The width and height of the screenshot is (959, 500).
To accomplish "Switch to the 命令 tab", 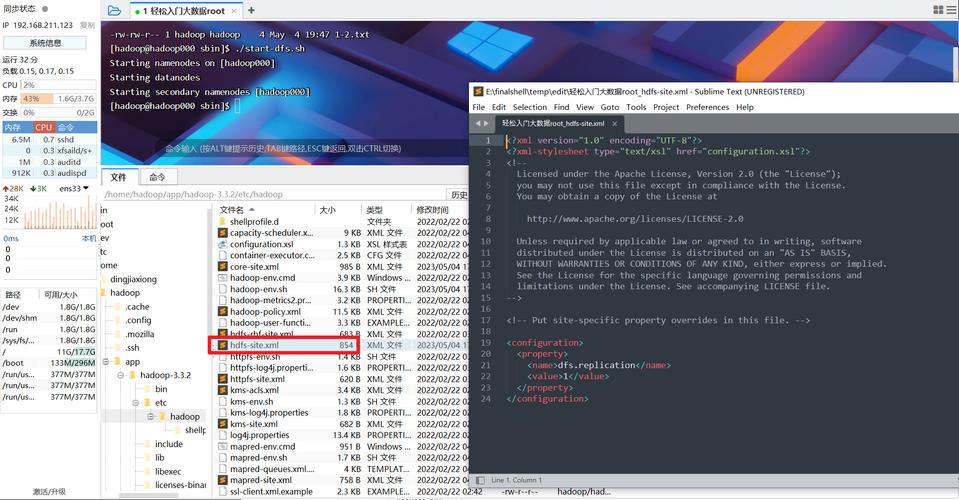I will coord(158,177).
